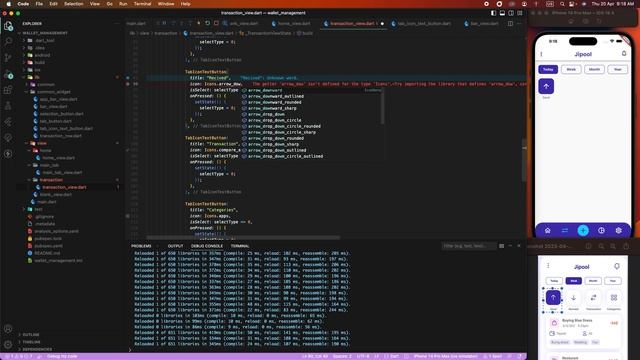This screenshot has width=640, height=360.
Task: Click the editor horizontal scrollbar
Action: point(243,238)
